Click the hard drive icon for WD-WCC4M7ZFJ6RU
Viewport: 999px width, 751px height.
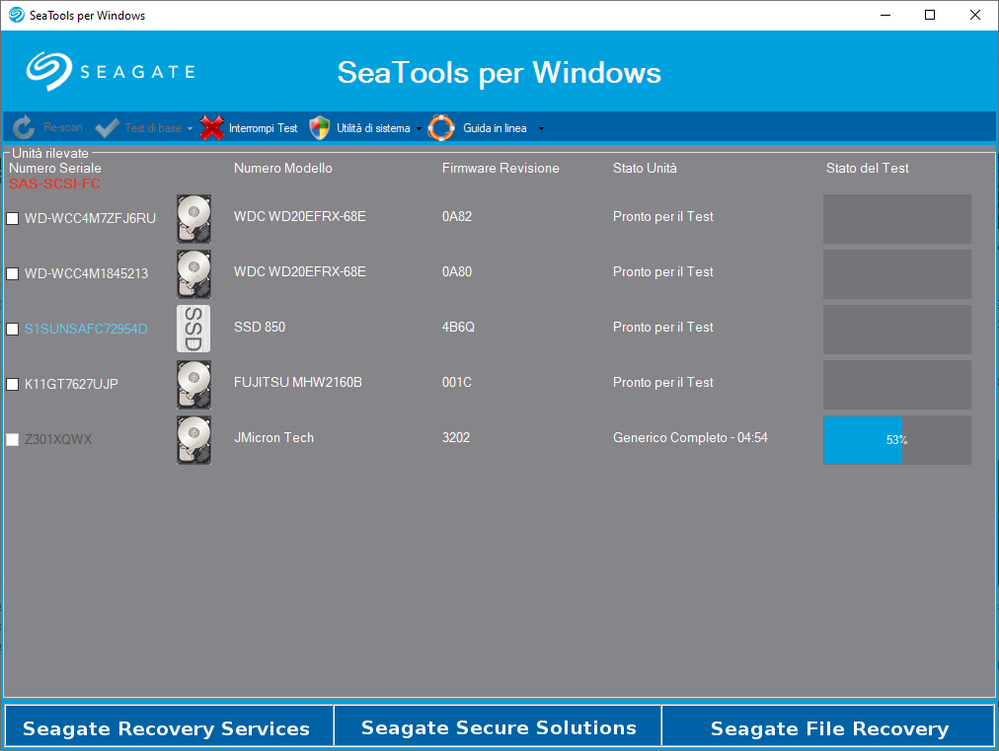(194, 218)
